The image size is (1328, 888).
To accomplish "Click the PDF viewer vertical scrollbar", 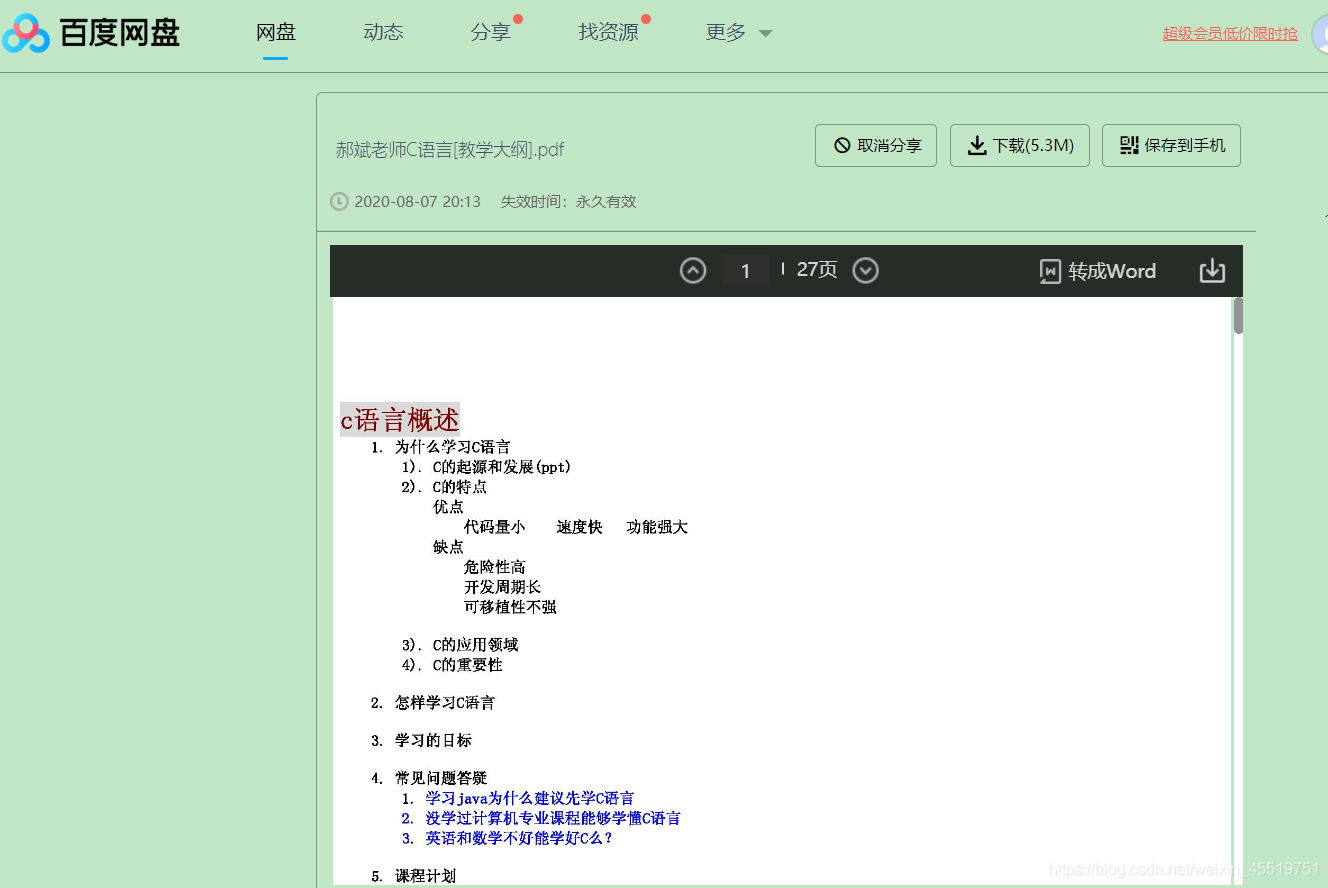I will click(1238, 316).
